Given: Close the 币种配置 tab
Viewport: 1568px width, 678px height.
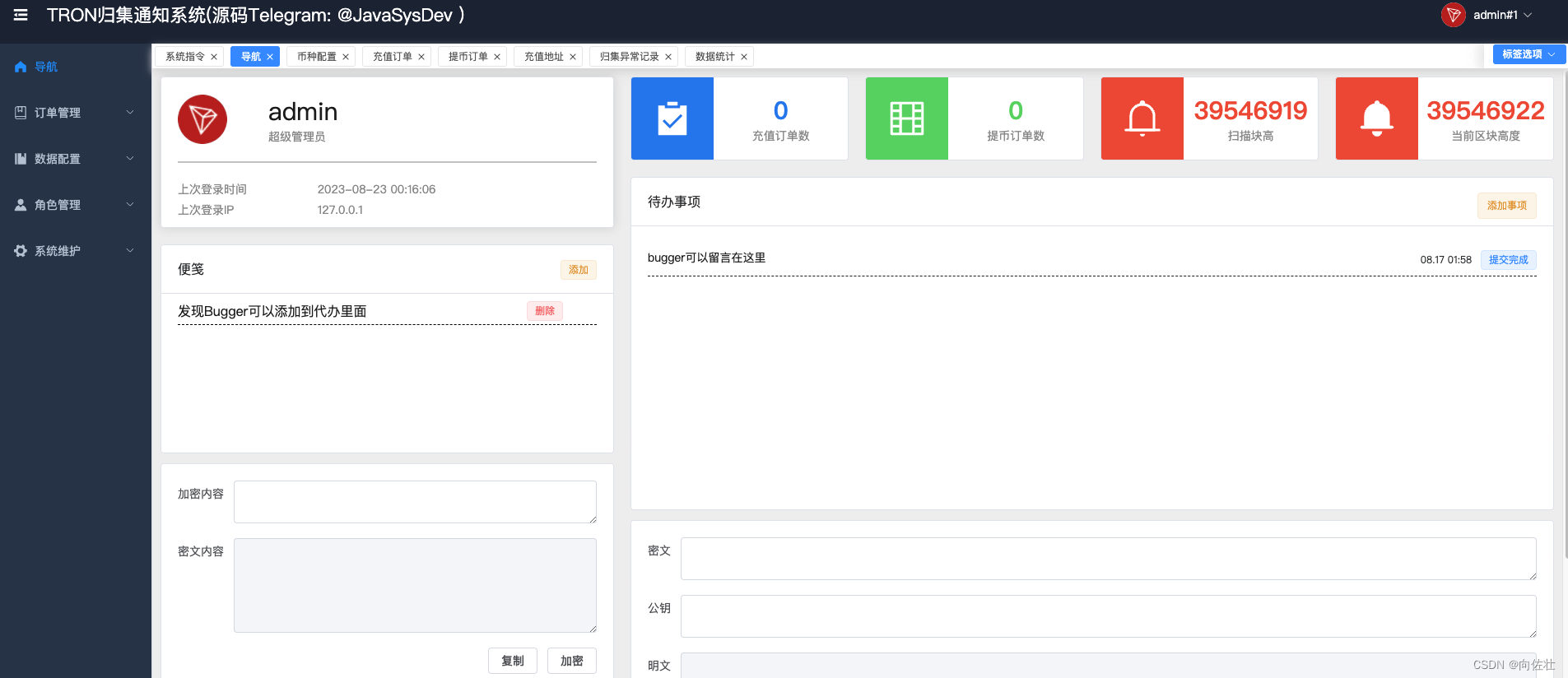Looking at the screenshot, I should 346,57.
